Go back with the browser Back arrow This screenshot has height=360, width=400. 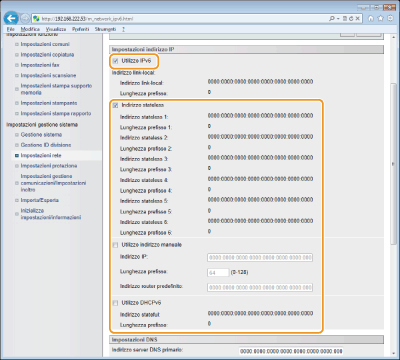click(11, 18)
